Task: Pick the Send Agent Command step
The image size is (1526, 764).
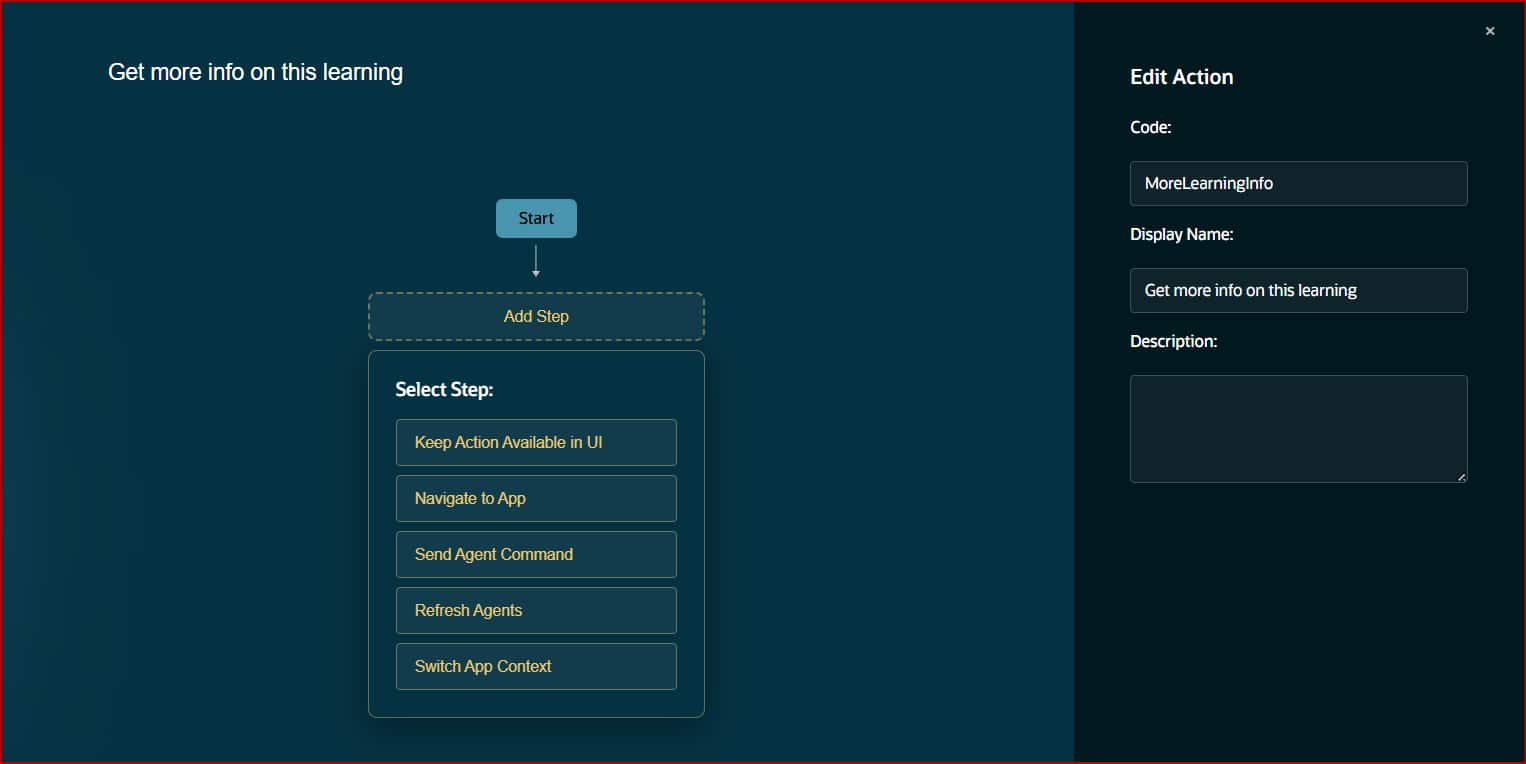Action: (x=536, y=554)
